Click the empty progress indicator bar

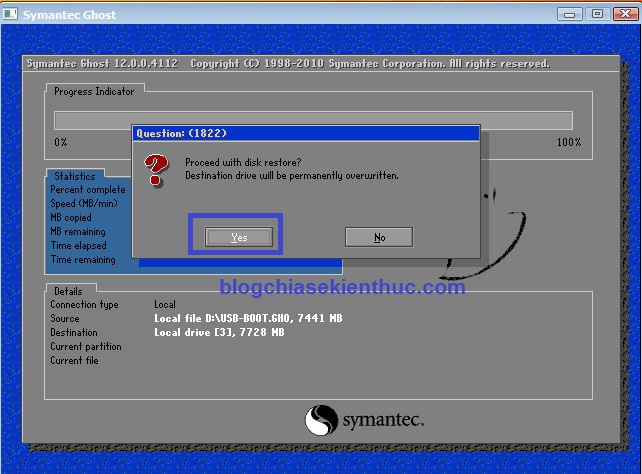pyautogui.click(x=313, y=120)
